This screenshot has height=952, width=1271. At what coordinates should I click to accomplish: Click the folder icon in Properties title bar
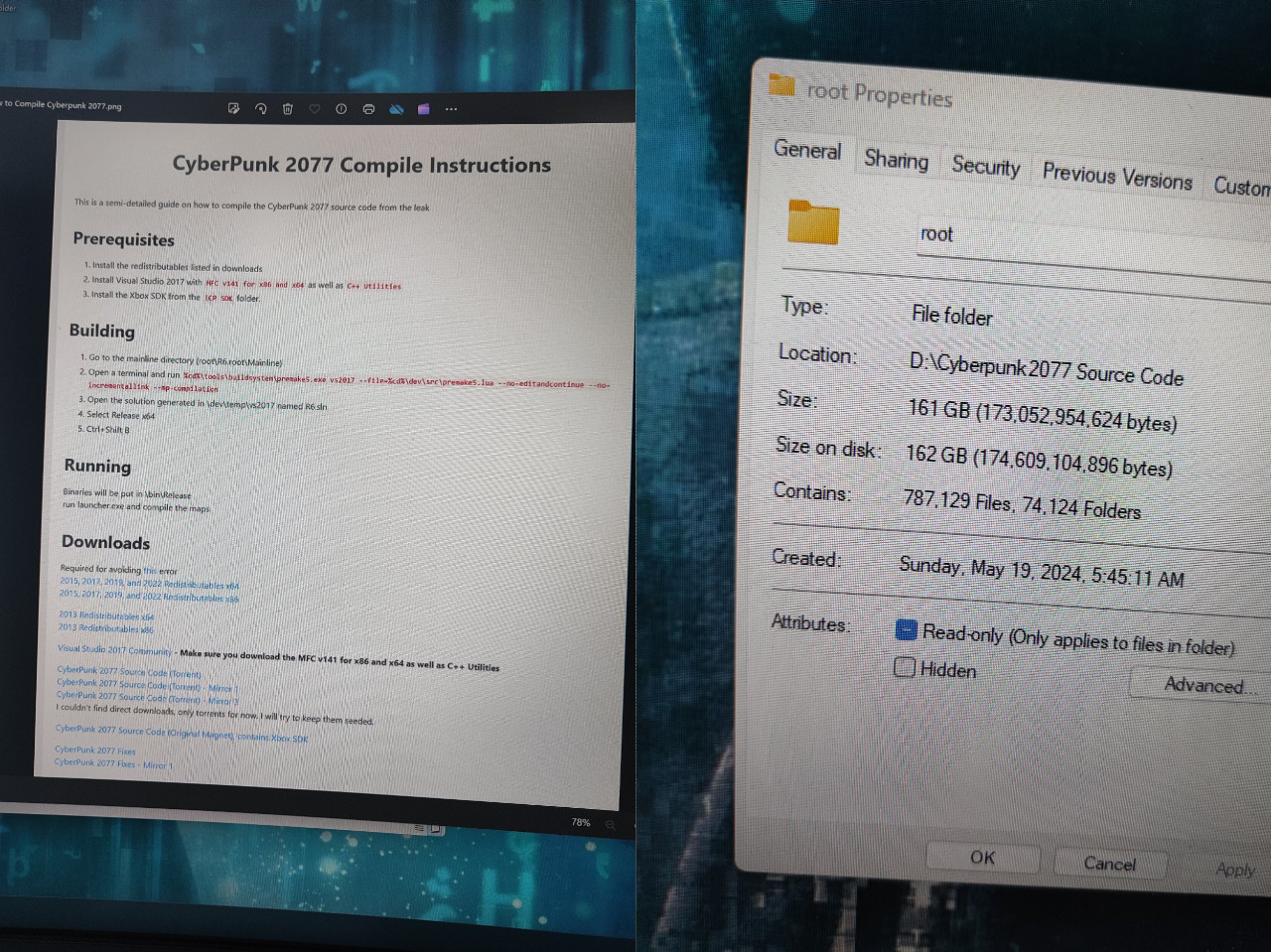[x=782, y=85]
